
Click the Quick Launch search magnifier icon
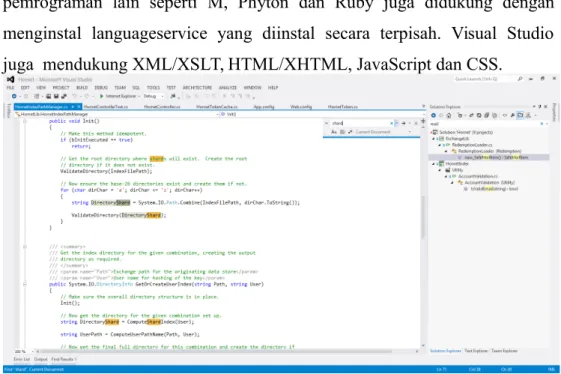pos(520,79)
